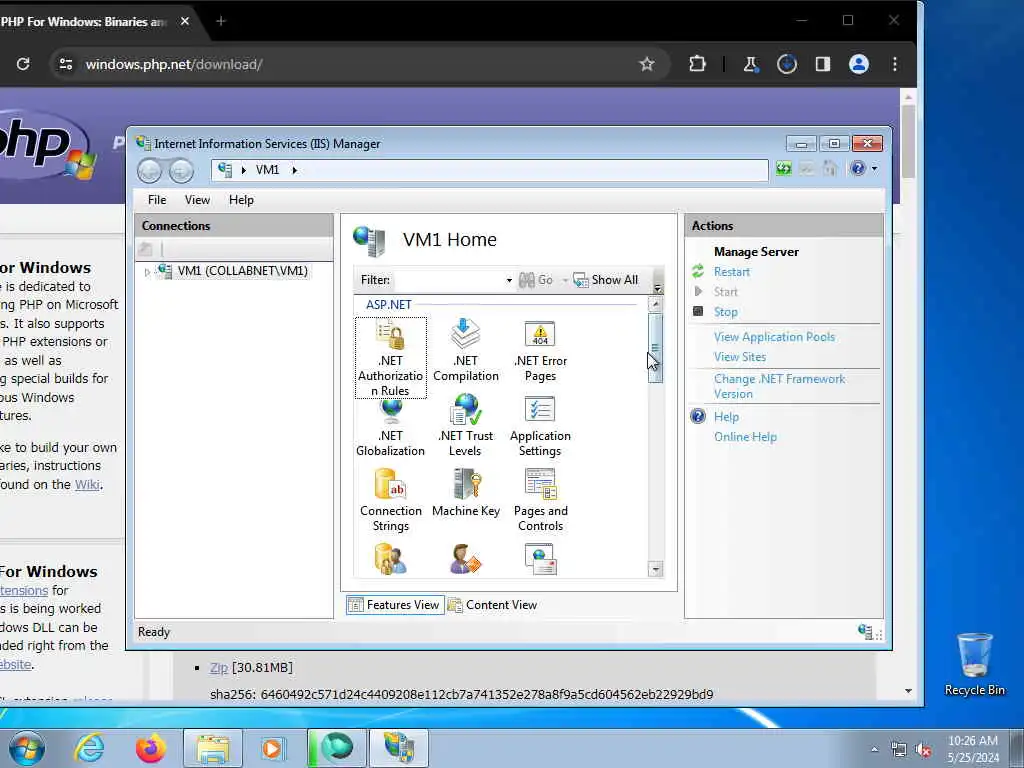Screen dimensions: 1024x768
Task: Click features list scrollbar down arrow
Action: 656,569
